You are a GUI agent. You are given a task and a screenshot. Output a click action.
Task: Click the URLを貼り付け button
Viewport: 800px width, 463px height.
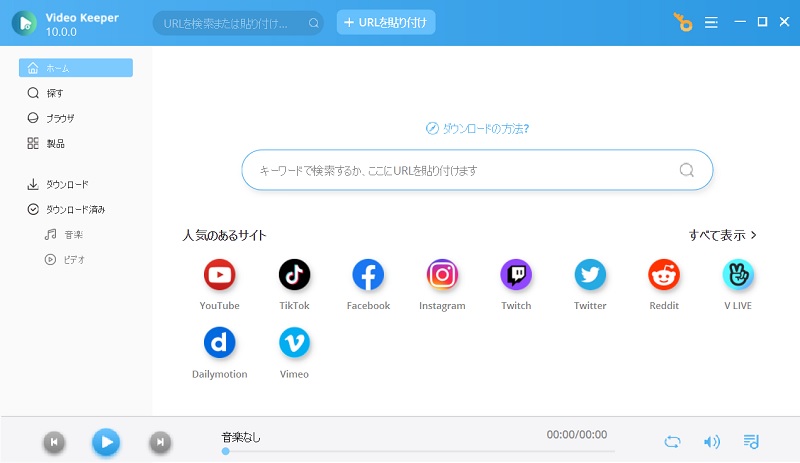pyautogui.click(x=386, y=22)
